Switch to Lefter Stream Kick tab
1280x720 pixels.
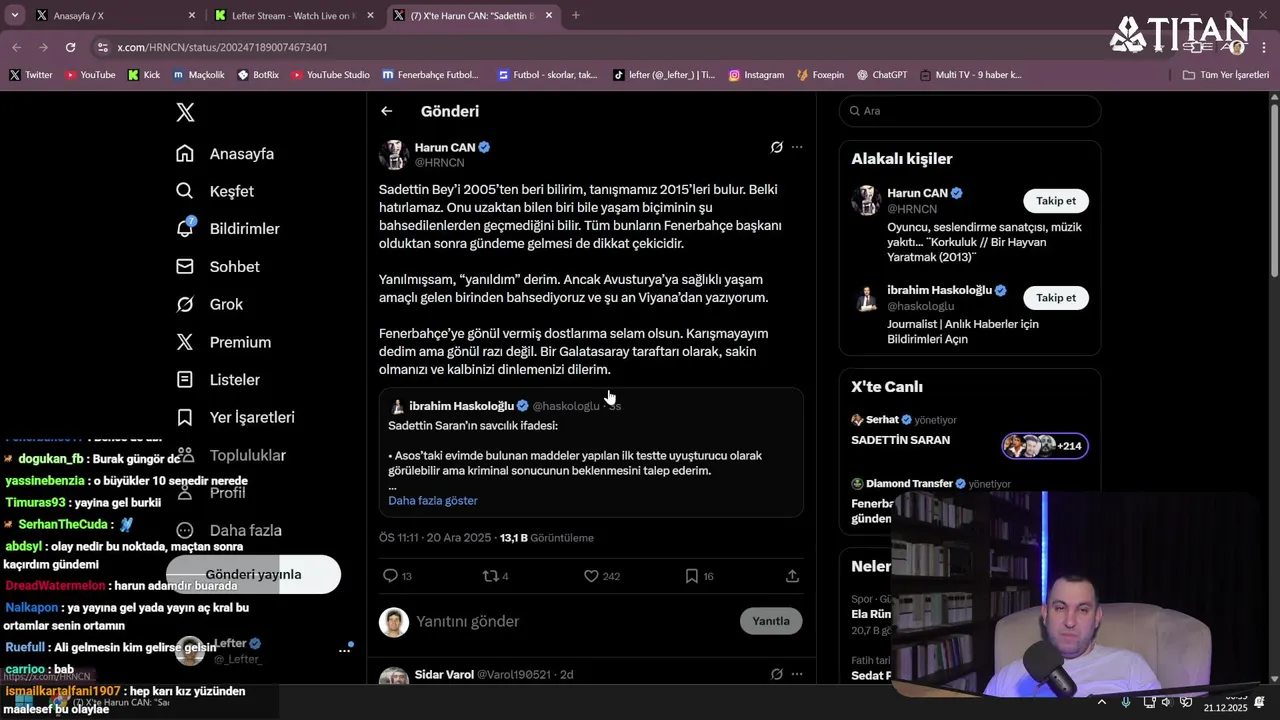tap(290, 16)
